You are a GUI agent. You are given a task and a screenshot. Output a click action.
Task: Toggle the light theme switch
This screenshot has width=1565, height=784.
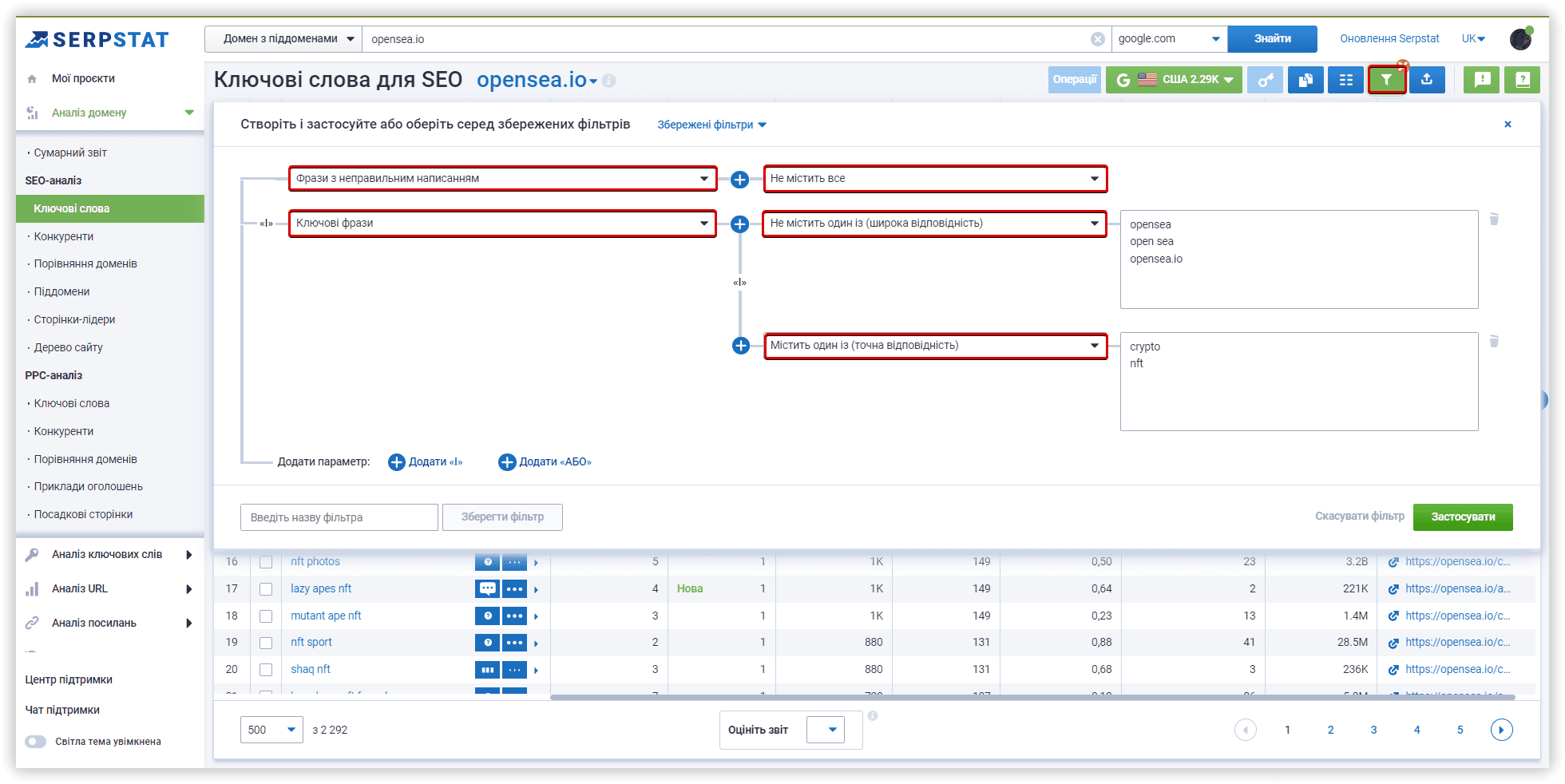click(x=36, y=742)
